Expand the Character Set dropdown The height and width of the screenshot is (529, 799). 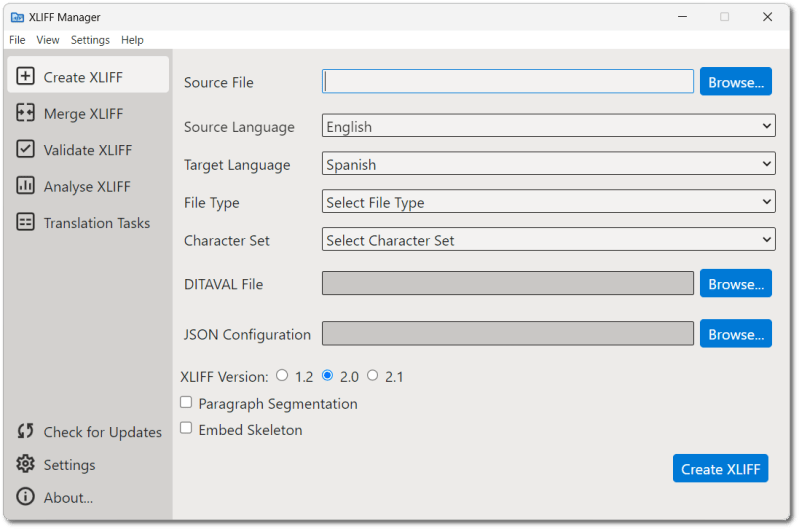tap(548, 240)
